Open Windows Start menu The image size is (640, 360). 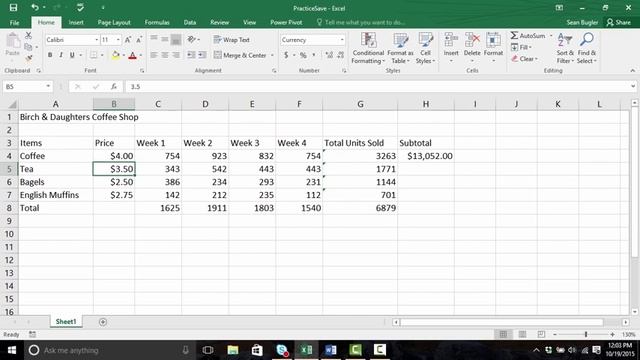tap(11, 350)
